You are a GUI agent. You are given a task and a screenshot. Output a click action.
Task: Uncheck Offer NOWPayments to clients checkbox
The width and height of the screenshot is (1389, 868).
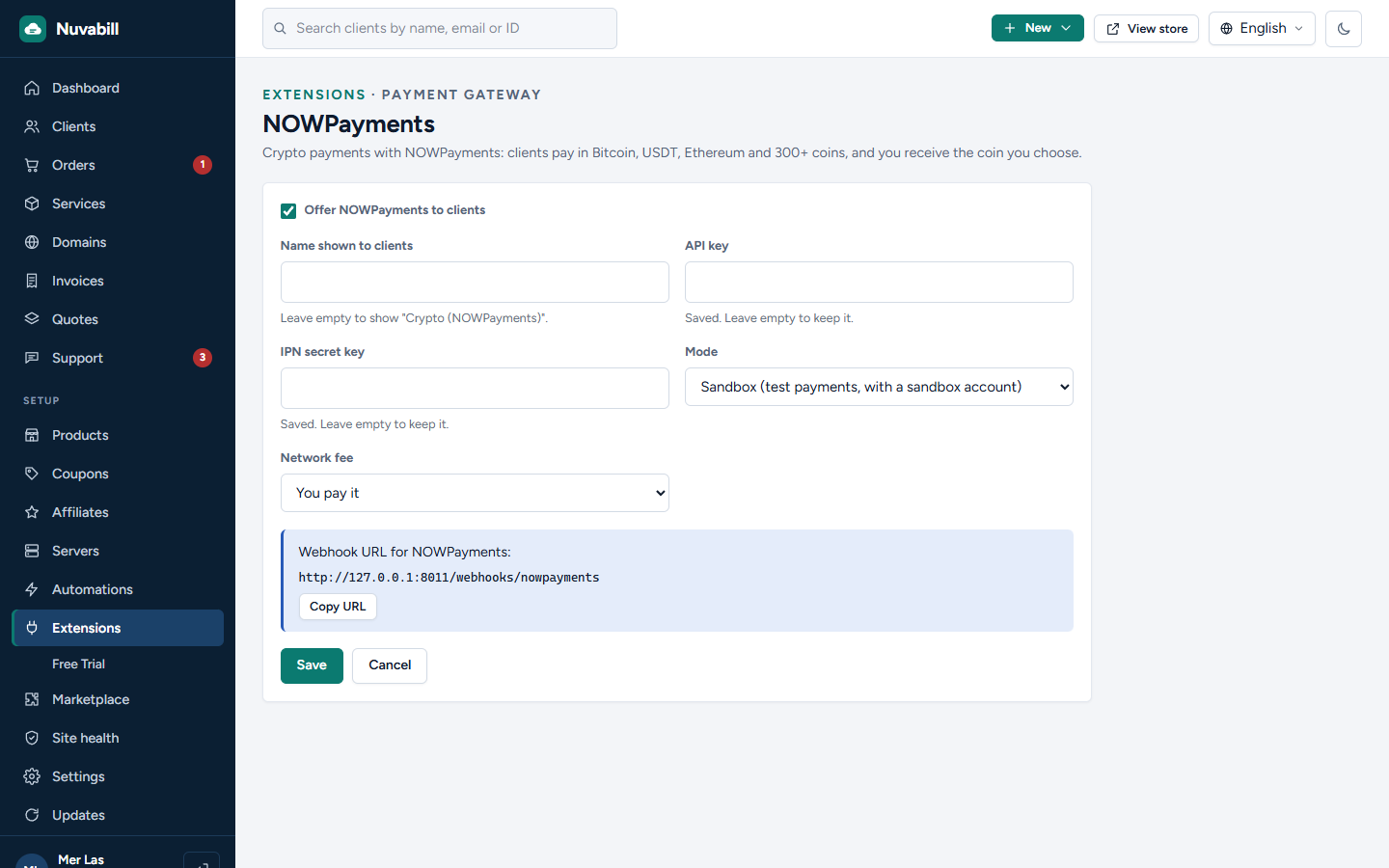tap(288, 211)
